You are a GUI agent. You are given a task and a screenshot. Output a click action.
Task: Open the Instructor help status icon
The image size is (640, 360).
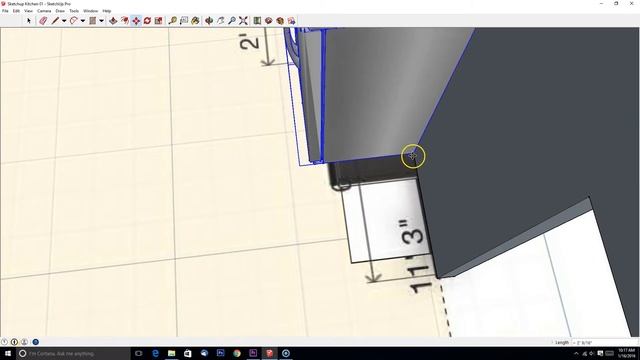(x=36, y=342)
